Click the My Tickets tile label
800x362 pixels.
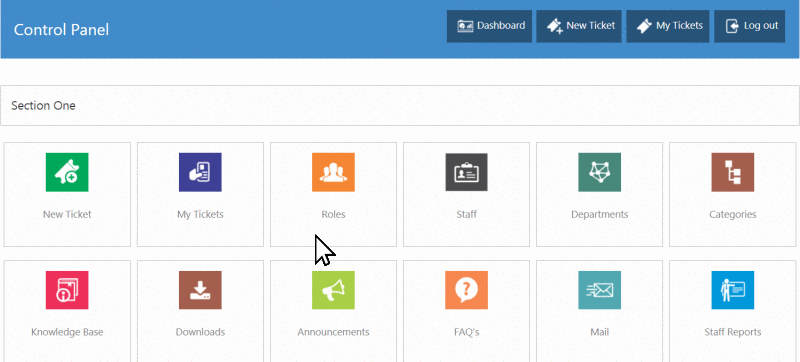coord(200,214)
